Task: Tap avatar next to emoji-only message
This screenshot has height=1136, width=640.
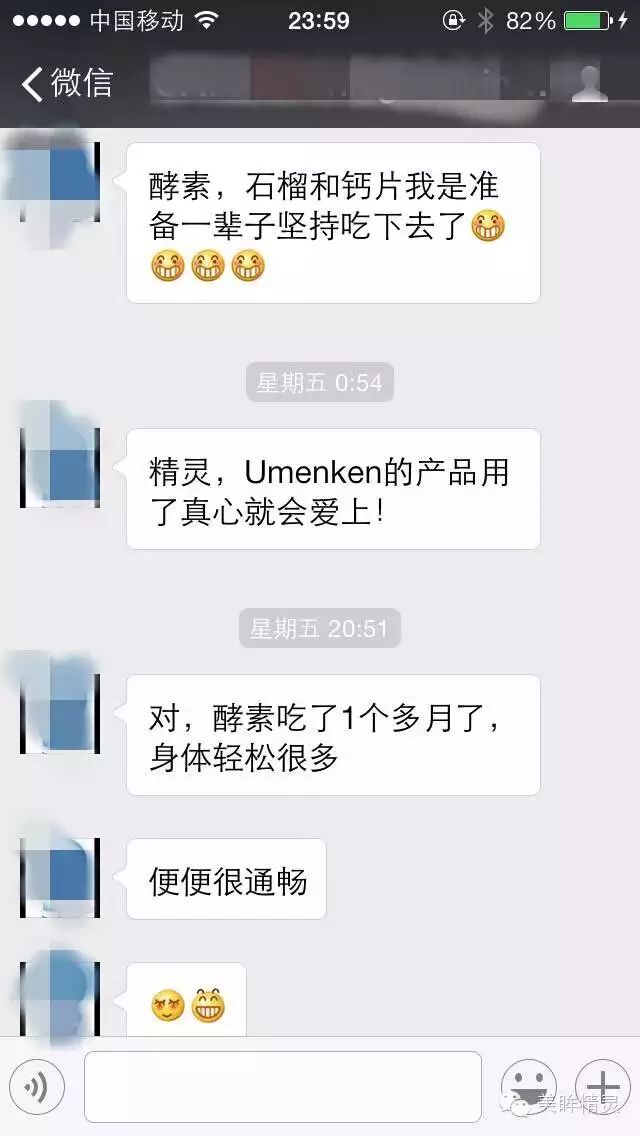Action: coord(59,1000)
